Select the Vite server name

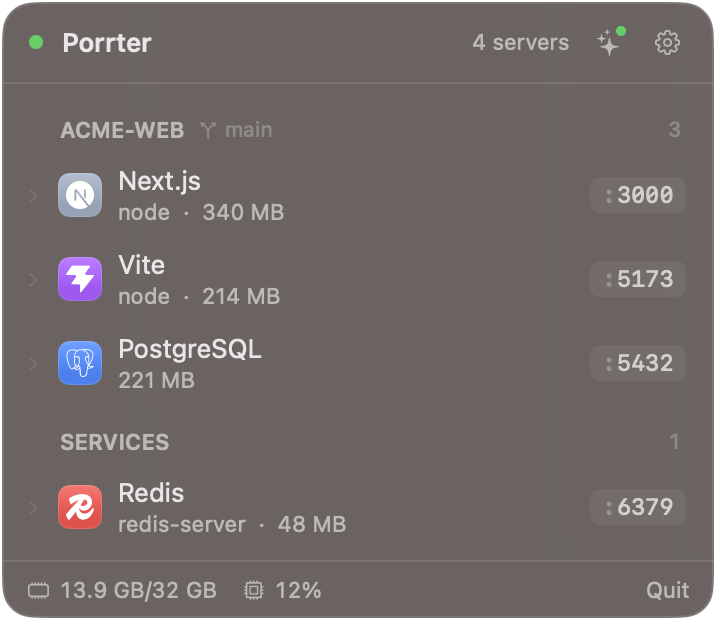(142, 265)
